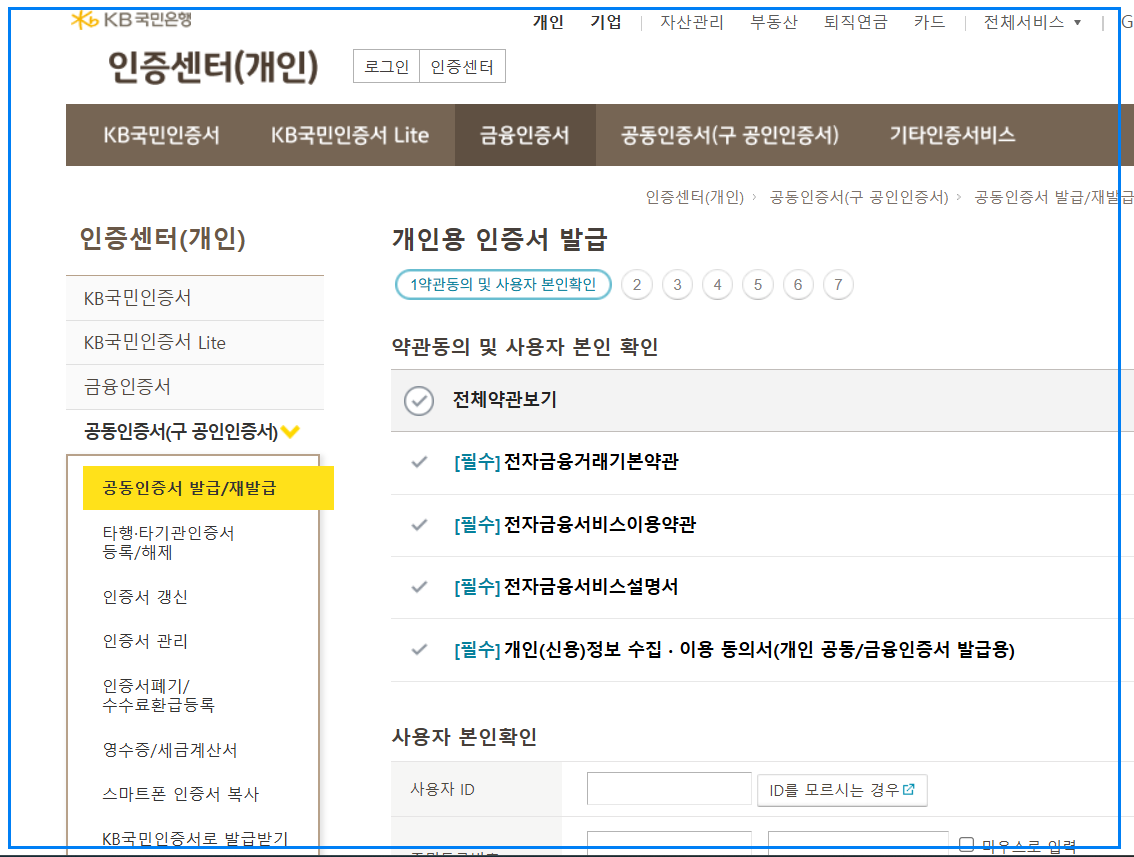Check the 전자금융서비스설명서 agreement checkmark
Viewport: 1134px width, 857px height.
[419, 587]
